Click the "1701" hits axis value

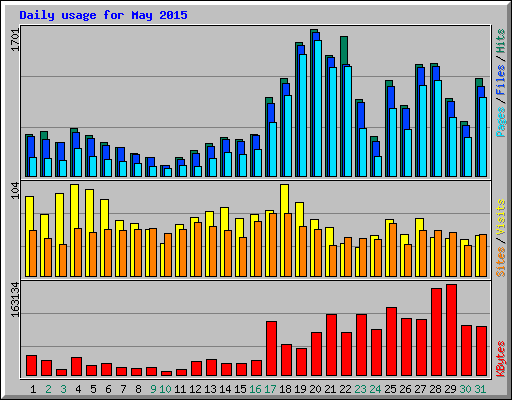[x=16, y=40]
